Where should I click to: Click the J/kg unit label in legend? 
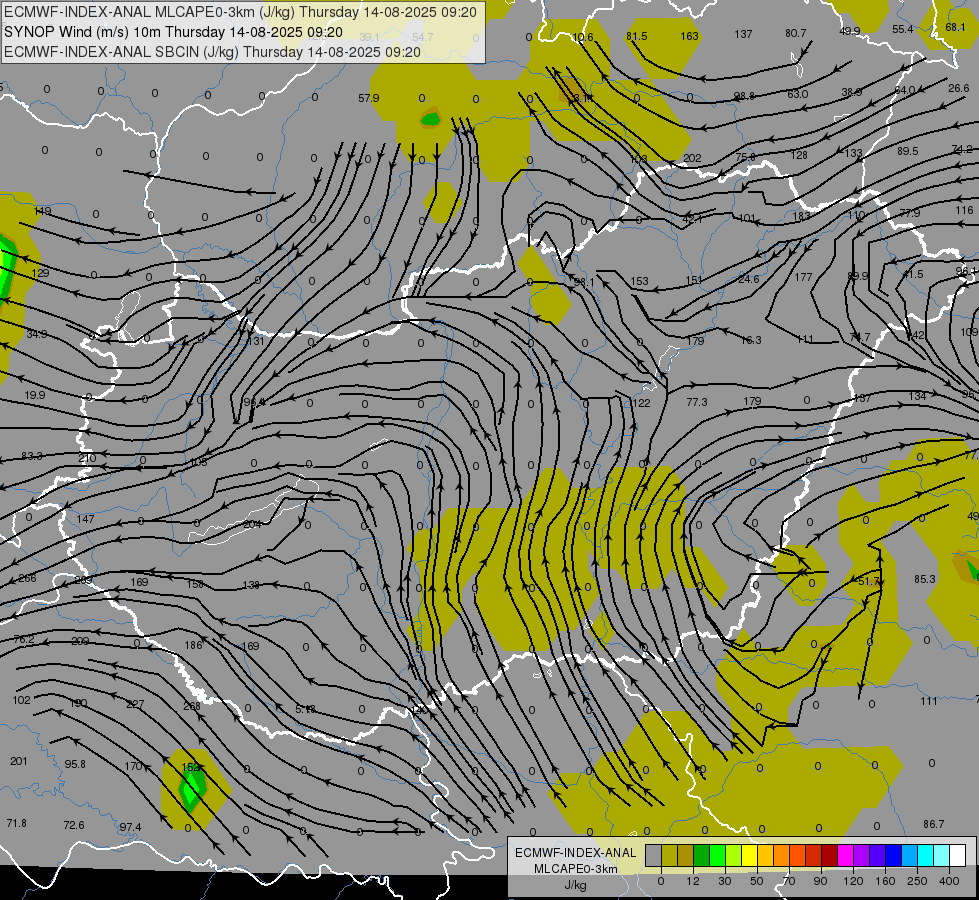click(x=575, y=885)
